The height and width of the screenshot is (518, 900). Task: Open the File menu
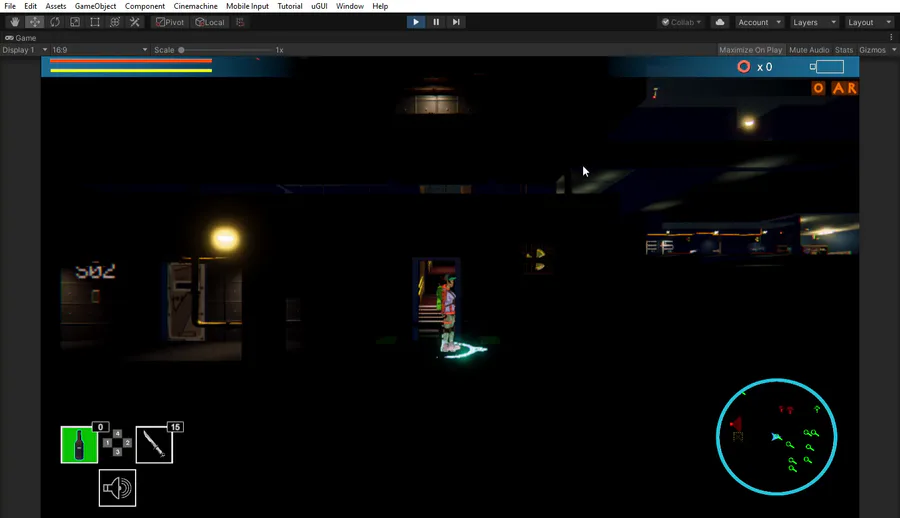pos(10,6)
